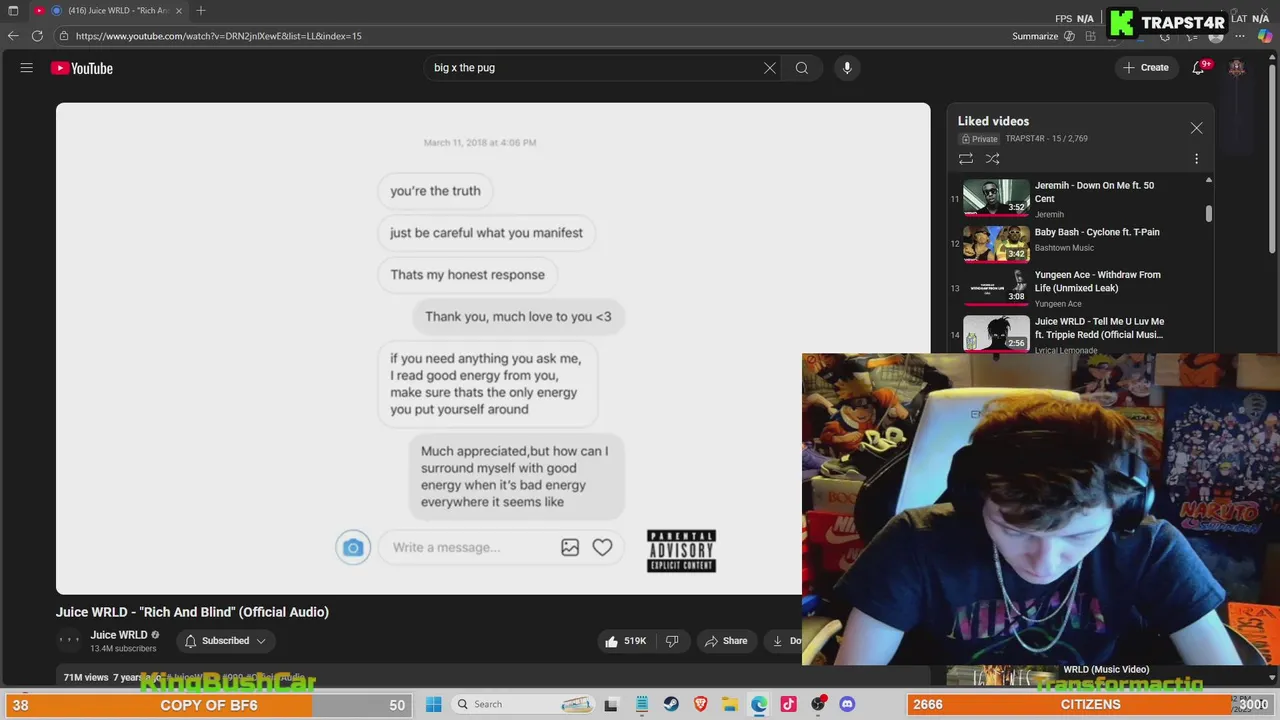Close the Juice WRLD browser tab

coord(179,10)
